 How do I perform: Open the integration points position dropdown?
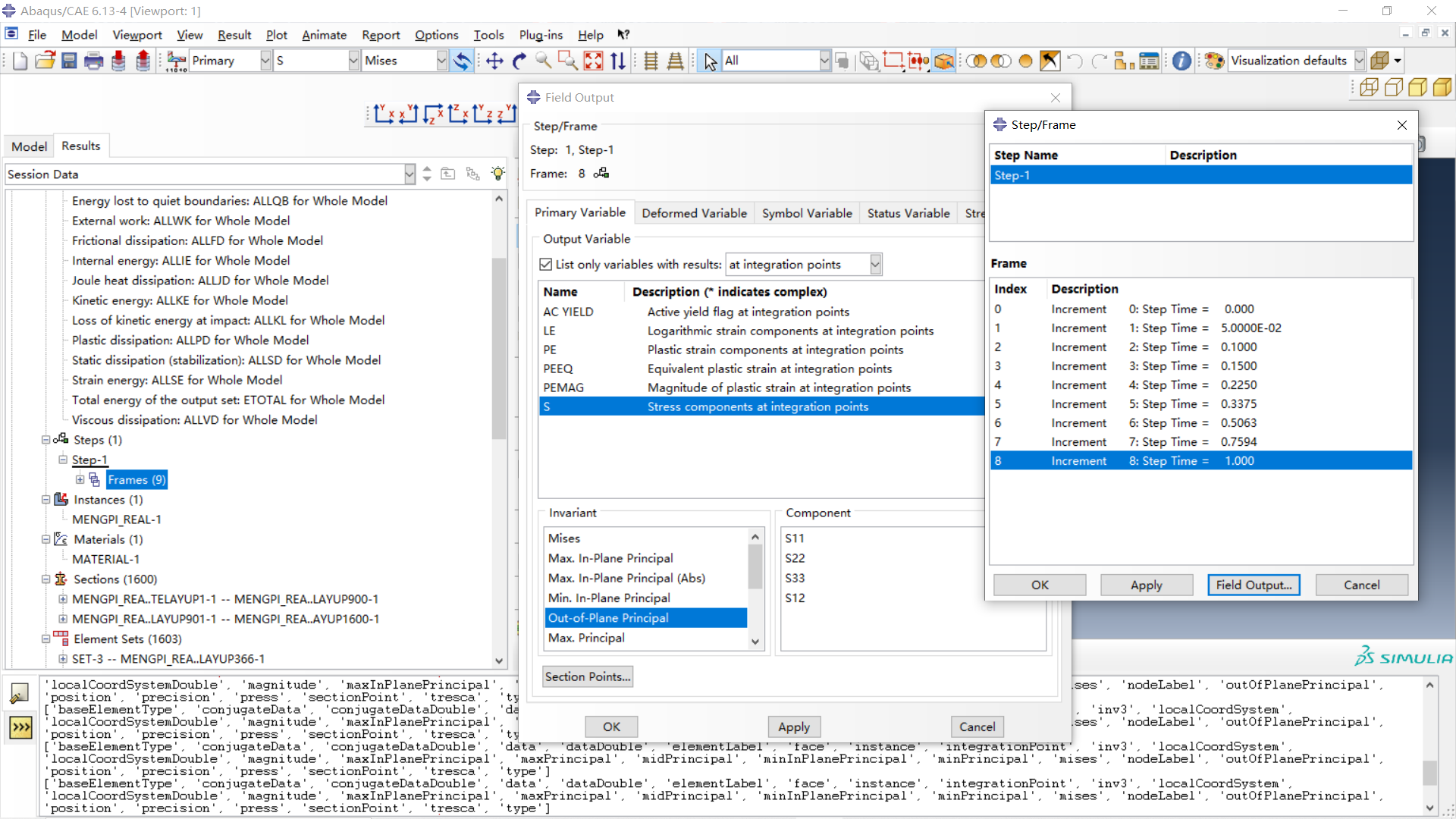875,264
